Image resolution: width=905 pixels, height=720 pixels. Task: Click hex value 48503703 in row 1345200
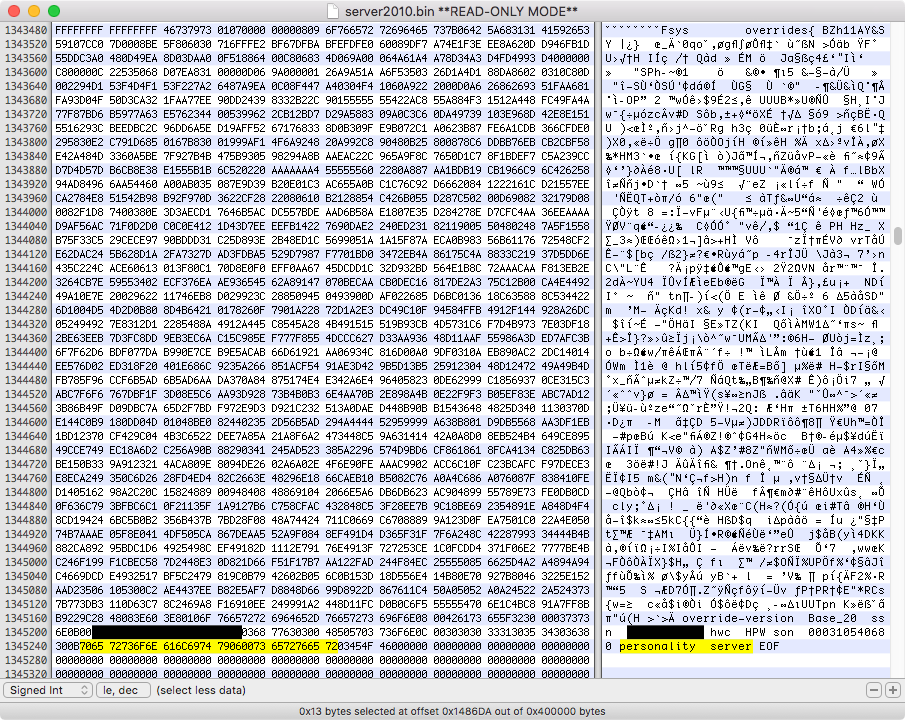349,632
